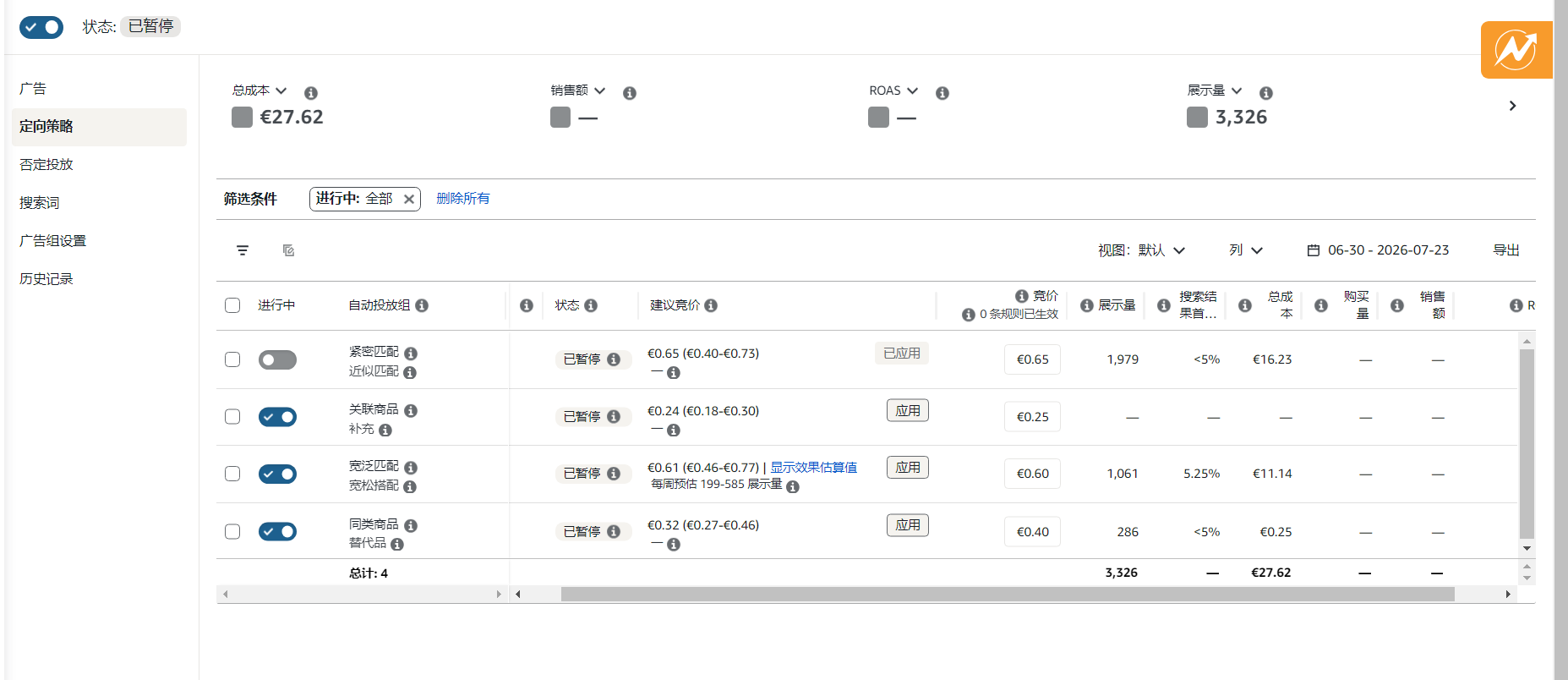The image size is (1568, 680).
Task: Turn off the 同类商品 toggle switch
Action: [x=277, y=531]
